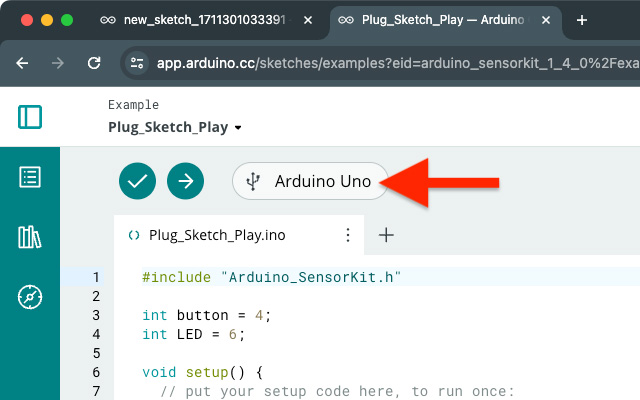Go back to the previous page

tap(22, 63)
